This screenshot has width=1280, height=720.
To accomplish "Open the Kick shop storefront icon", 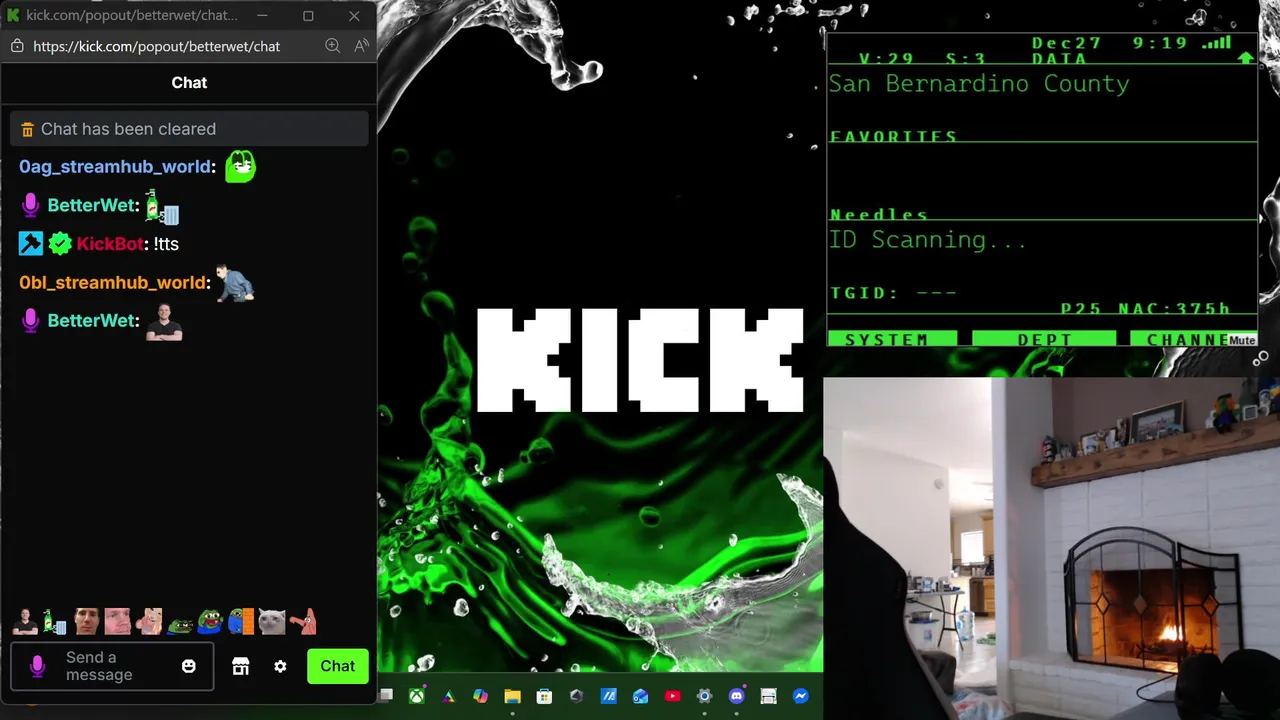I will [x=240, y=666].
